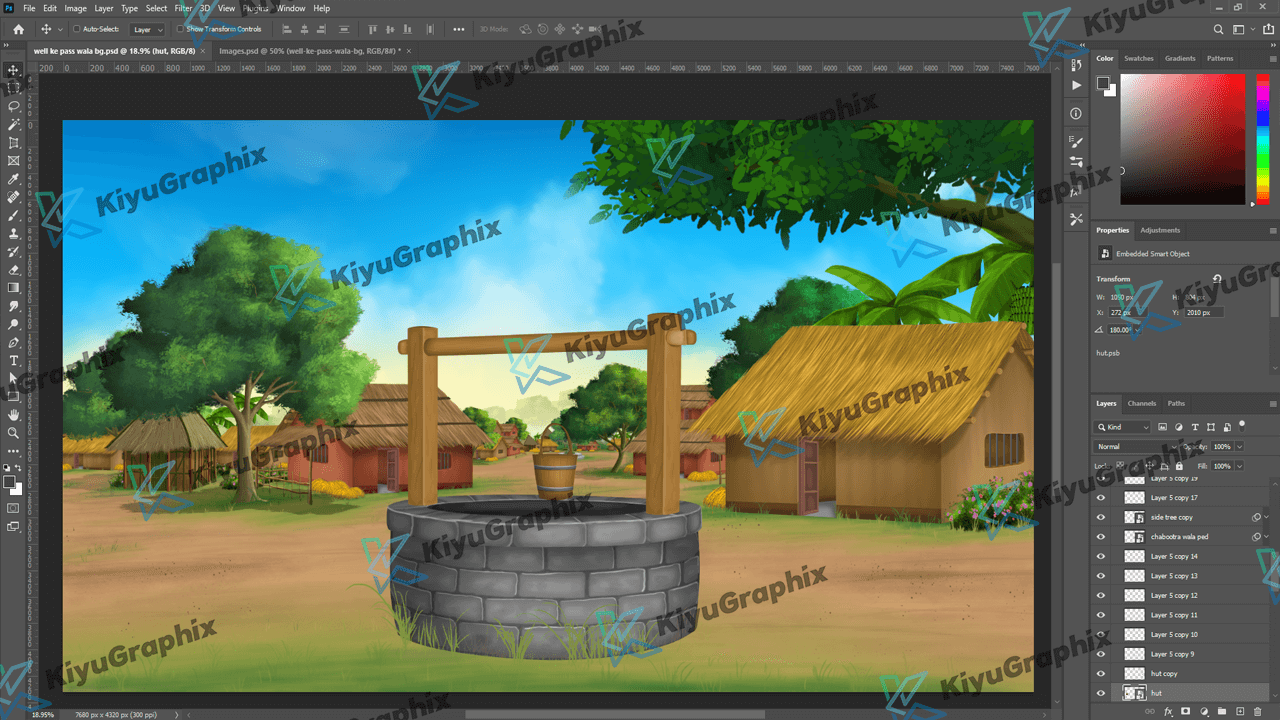
Task: Choose the Horizontal Type tool
Action: pyautogui.click(x=14, y=360)
